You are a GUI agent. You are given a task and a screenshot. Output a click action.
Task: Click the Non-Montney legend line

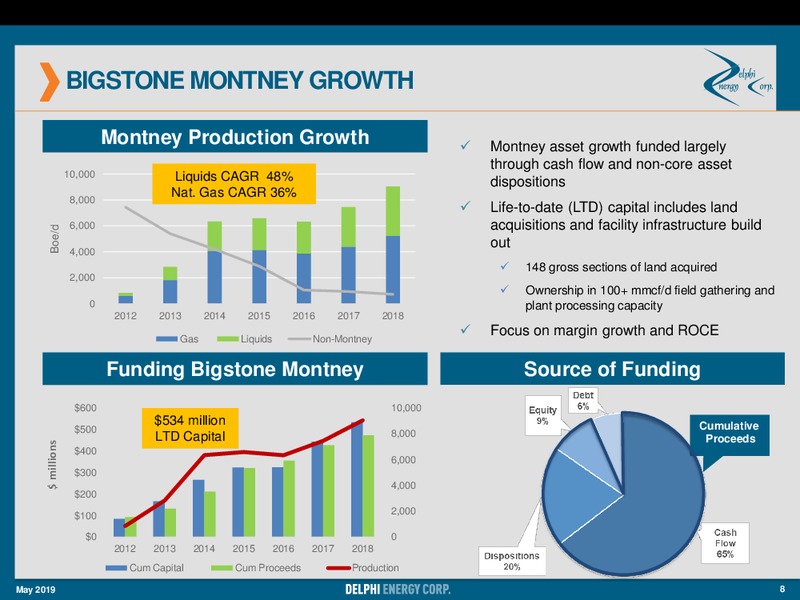tap(299, 339)
